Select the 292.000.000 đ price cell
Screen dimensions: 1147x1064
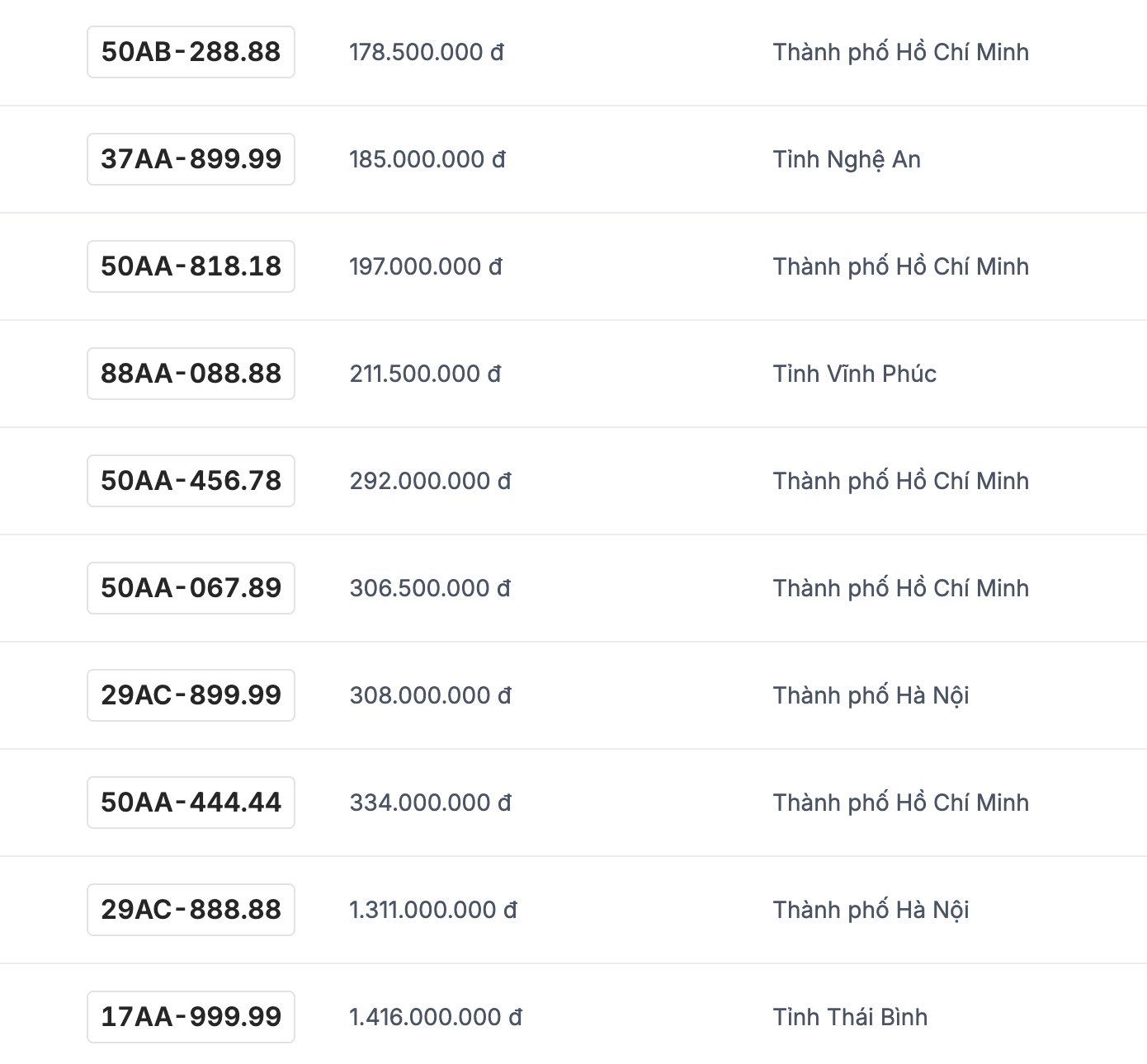tap(430, 481)
